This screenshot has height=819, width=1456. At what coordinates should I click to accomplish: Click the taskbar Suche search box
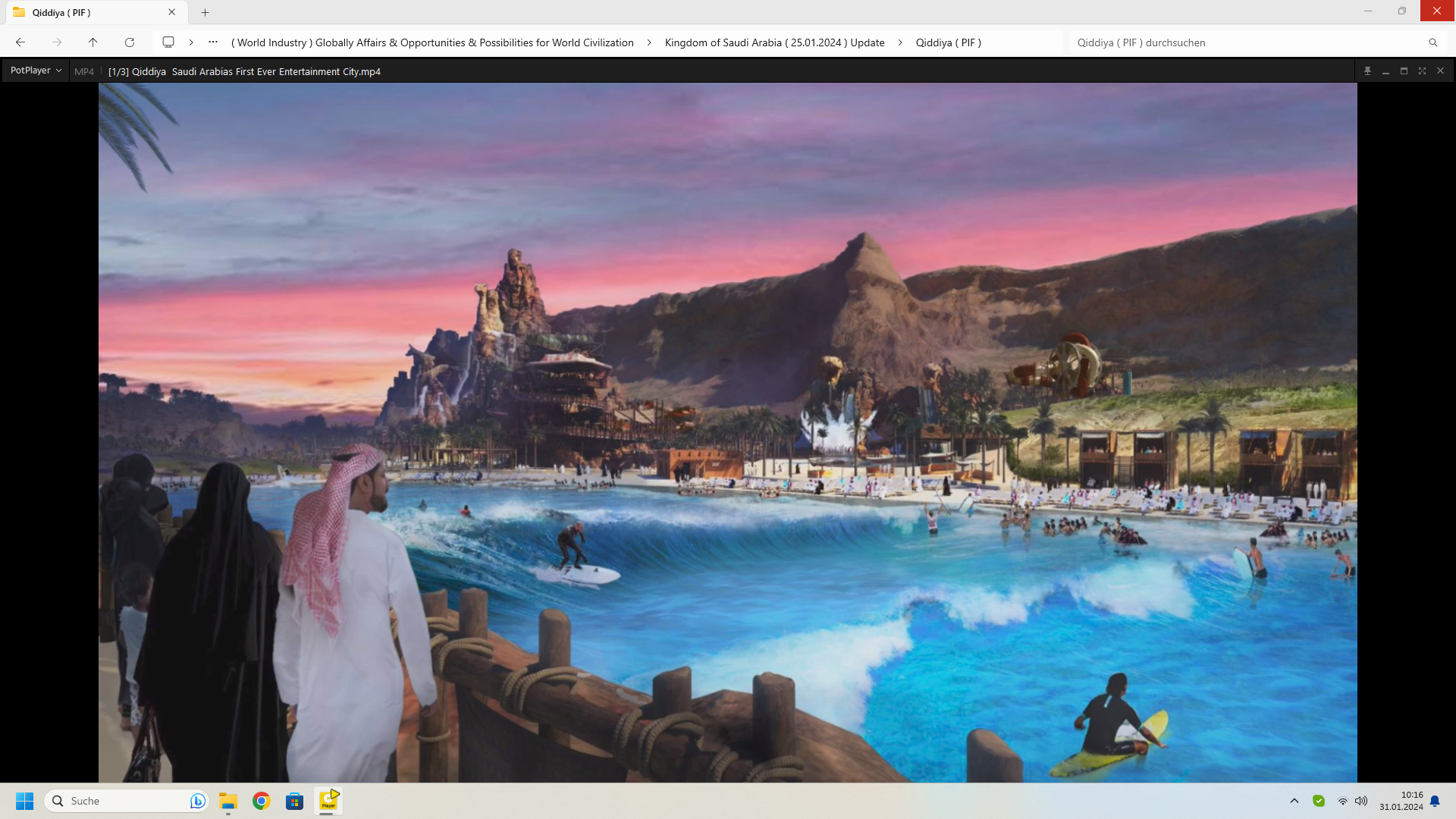click(x=127, y=801)
